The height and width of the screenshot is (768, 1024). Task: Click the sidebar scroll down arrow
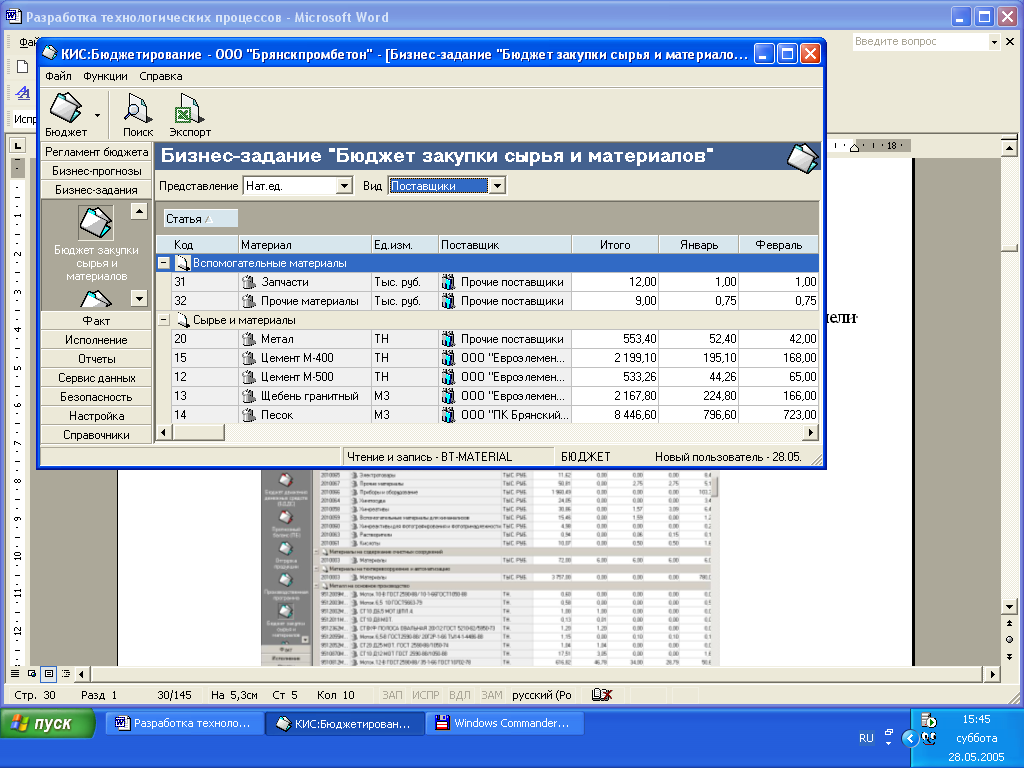pyautogui.click(x=139, y=298)
